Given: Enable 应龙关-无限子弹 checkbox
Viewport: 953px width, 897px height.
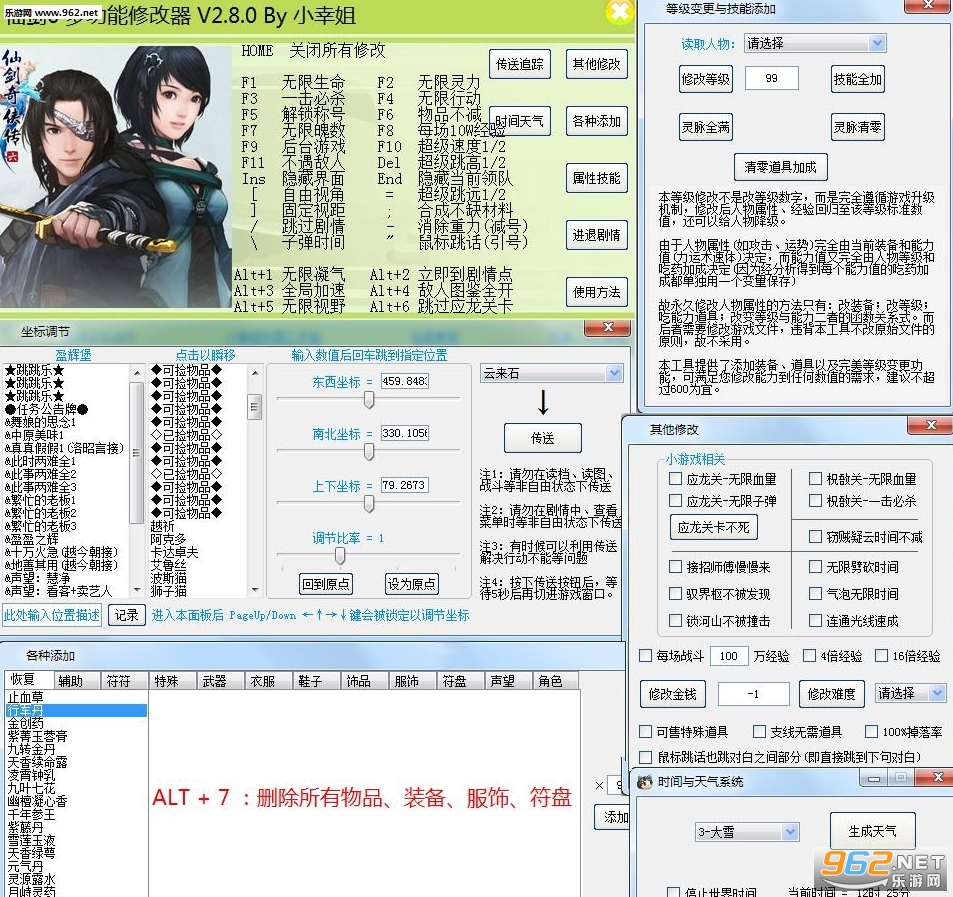Looking at the screenshot, I should 675,501.
